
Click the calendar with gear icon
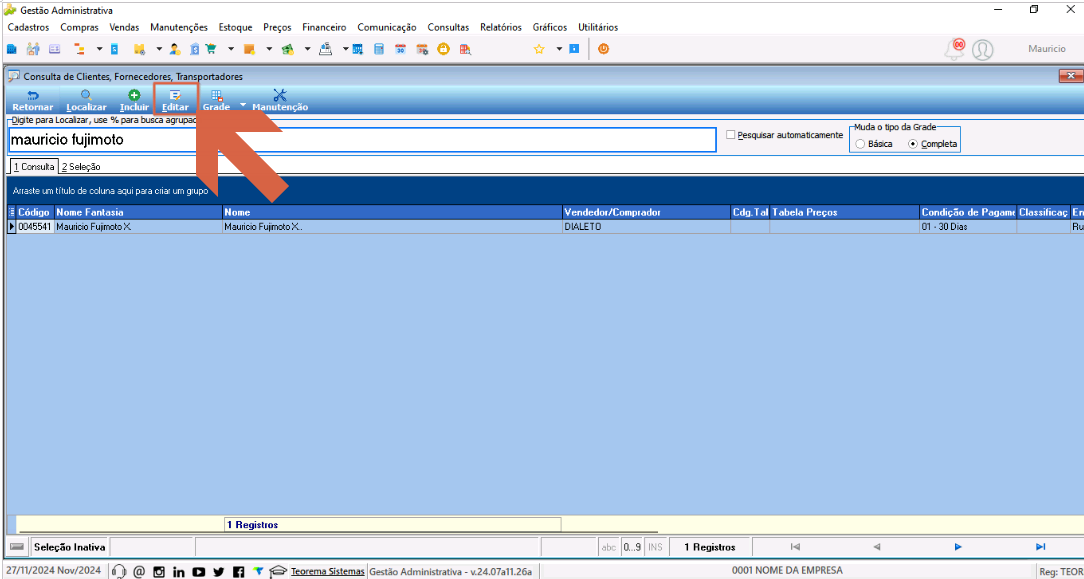[x=422, y=49]
